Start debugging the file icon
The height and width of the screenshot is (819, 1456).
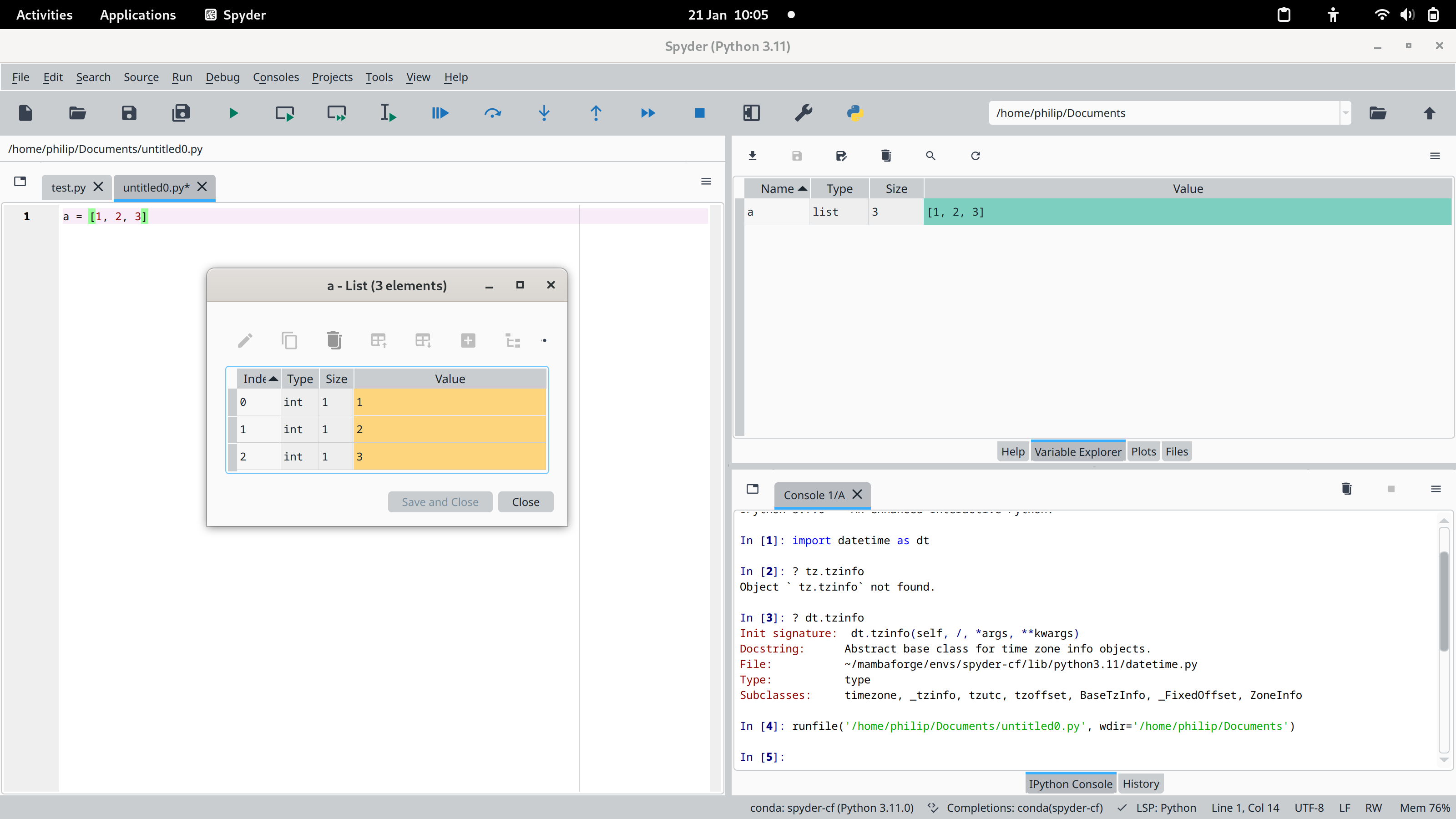pyautogui.click(x=440, y=113)
